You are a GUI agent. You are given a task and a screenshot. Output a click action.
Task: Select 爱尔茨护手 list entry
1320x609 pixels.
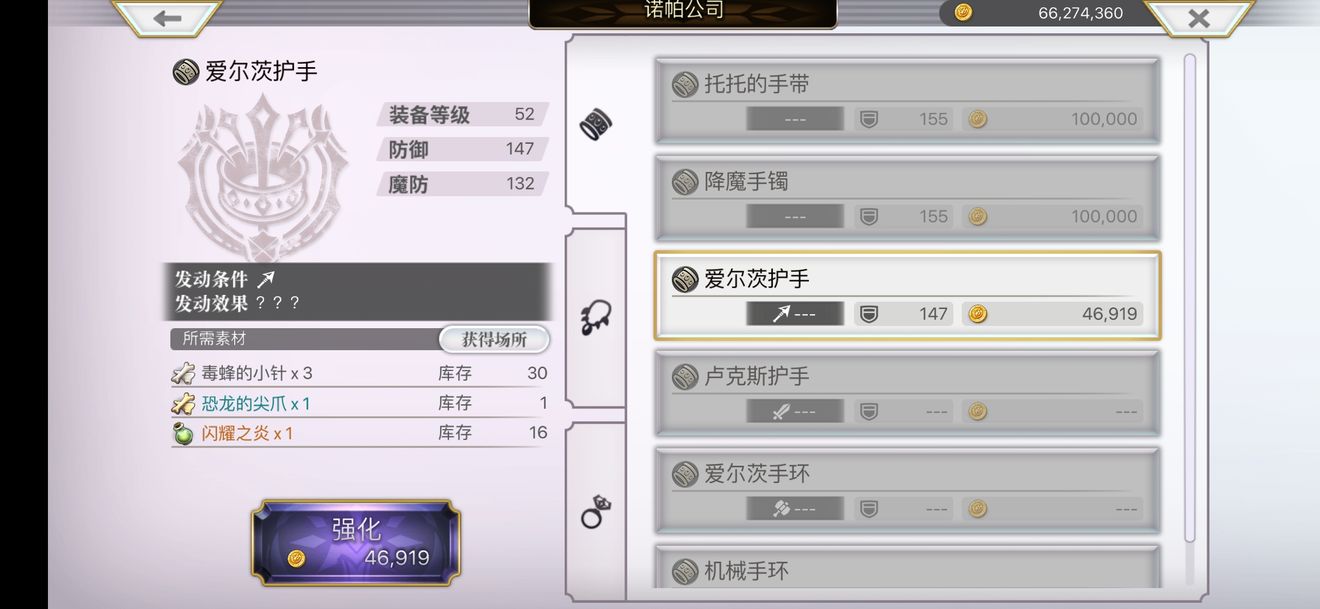(x=907, y=295)
